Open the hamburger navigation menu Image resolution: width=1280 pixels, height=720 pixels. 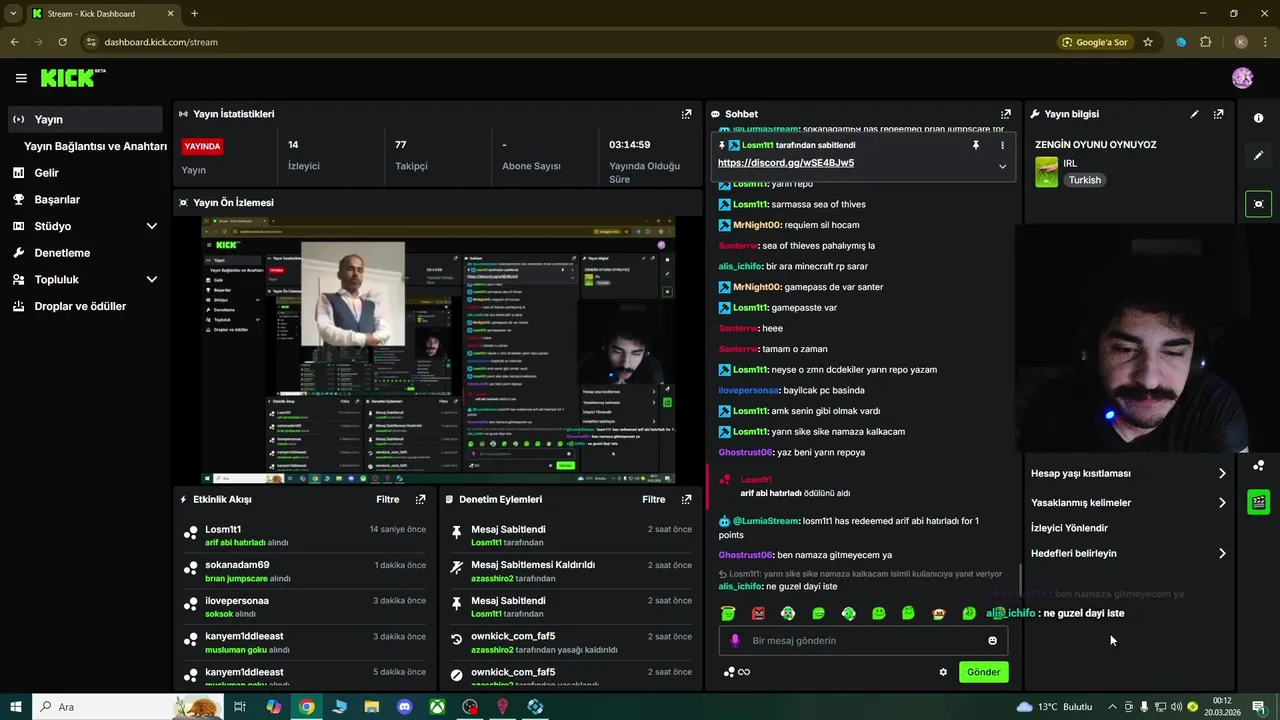[21, 78]
